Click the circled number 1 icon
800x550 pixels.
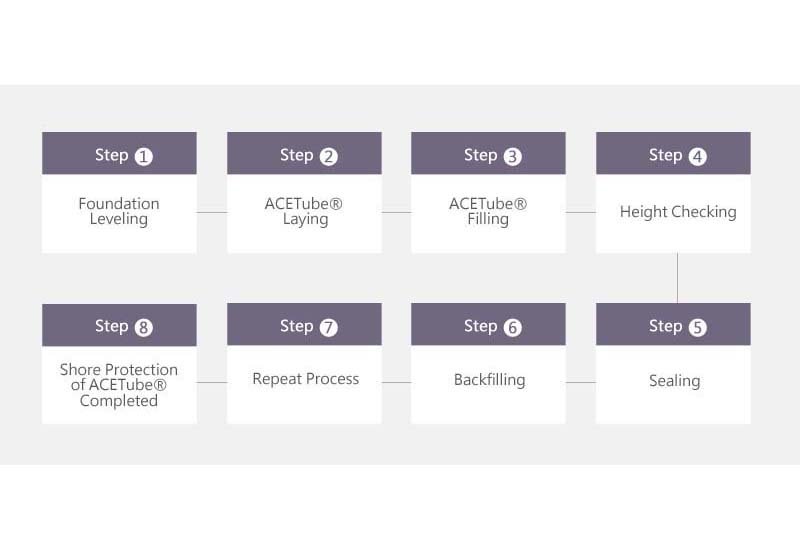coord(143,156)
